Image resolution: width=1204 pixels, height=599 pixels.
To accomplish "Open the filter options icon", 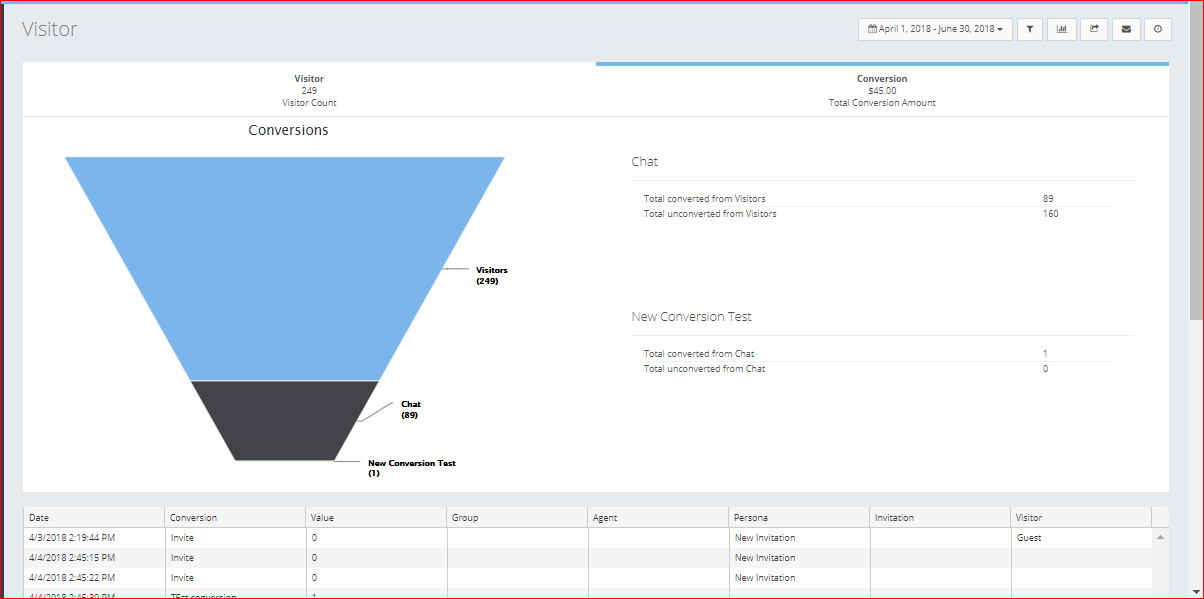I will (x=1030, y=29).
